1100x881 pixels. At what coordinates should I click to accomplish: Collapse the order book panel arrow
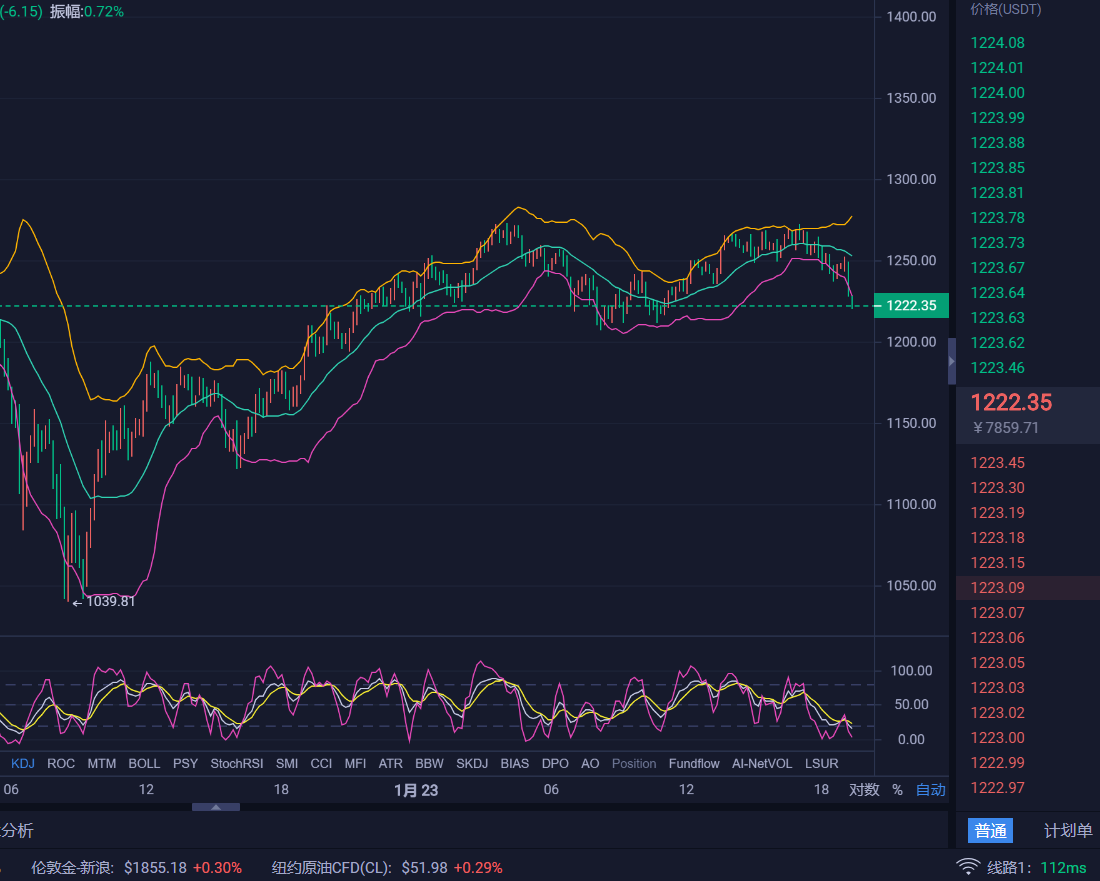coord(952,360)
